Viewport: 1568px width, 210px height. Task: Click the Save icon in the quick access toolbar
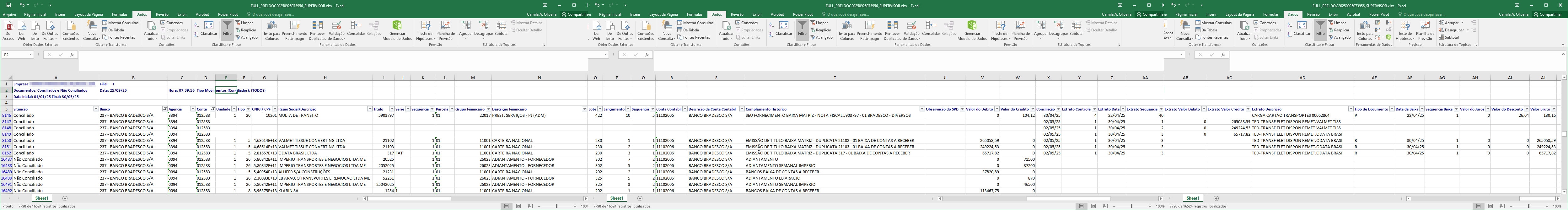[8, 5]
